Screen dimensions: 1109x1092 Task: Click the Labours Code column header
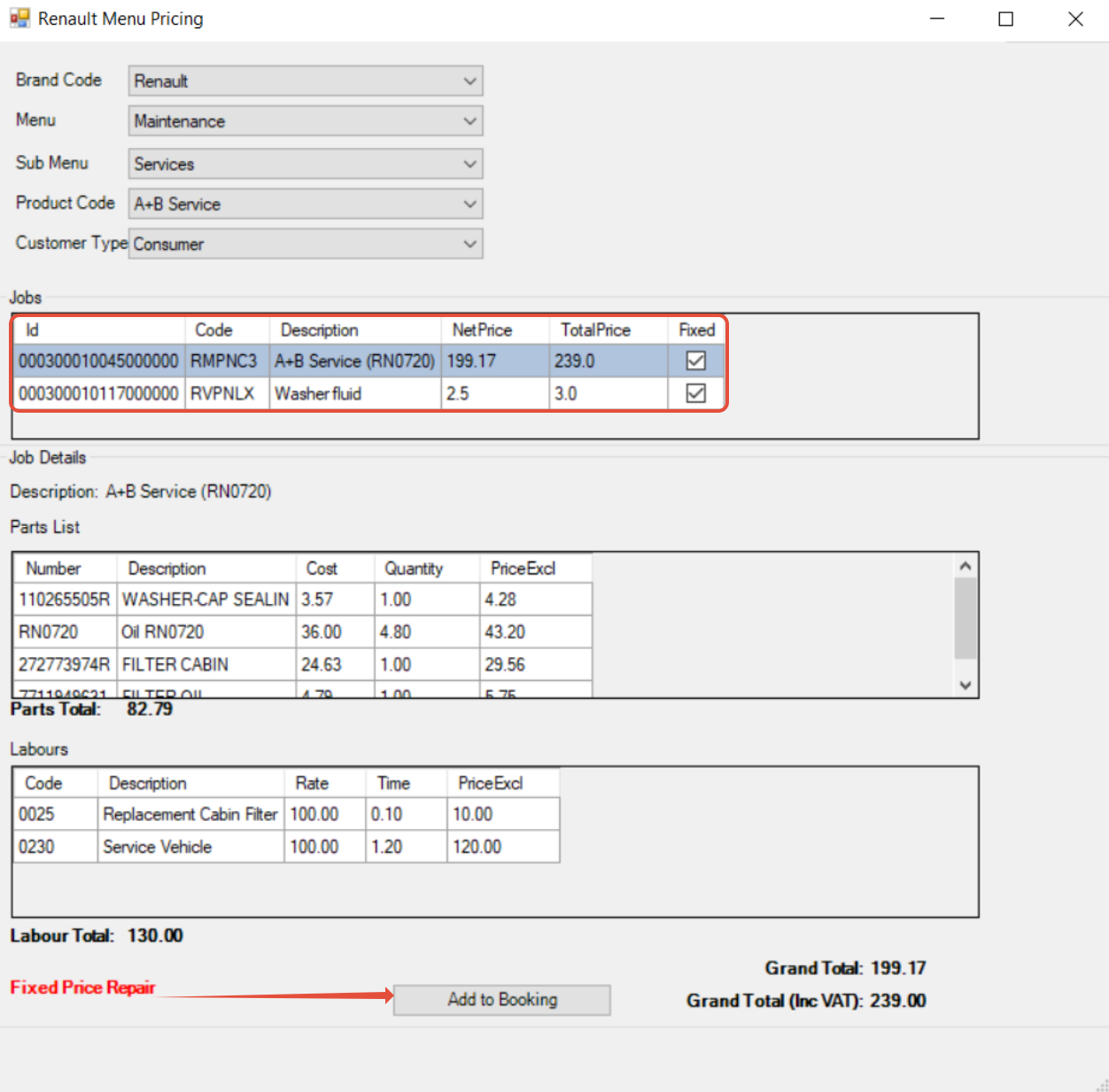pos(56,784)
